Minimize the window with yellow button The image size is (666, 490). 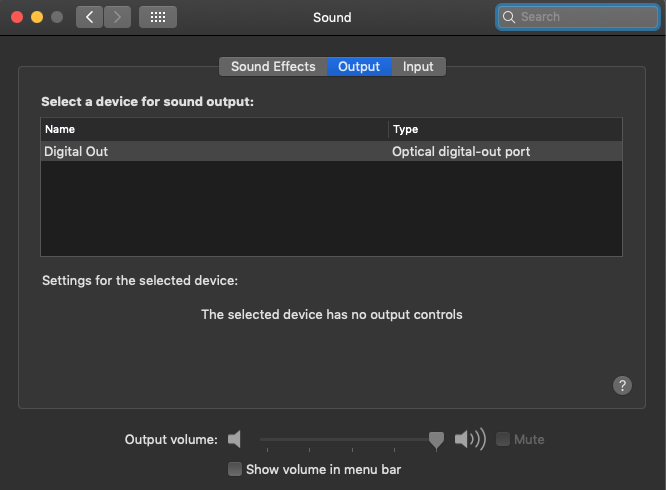tap(37, 17)
